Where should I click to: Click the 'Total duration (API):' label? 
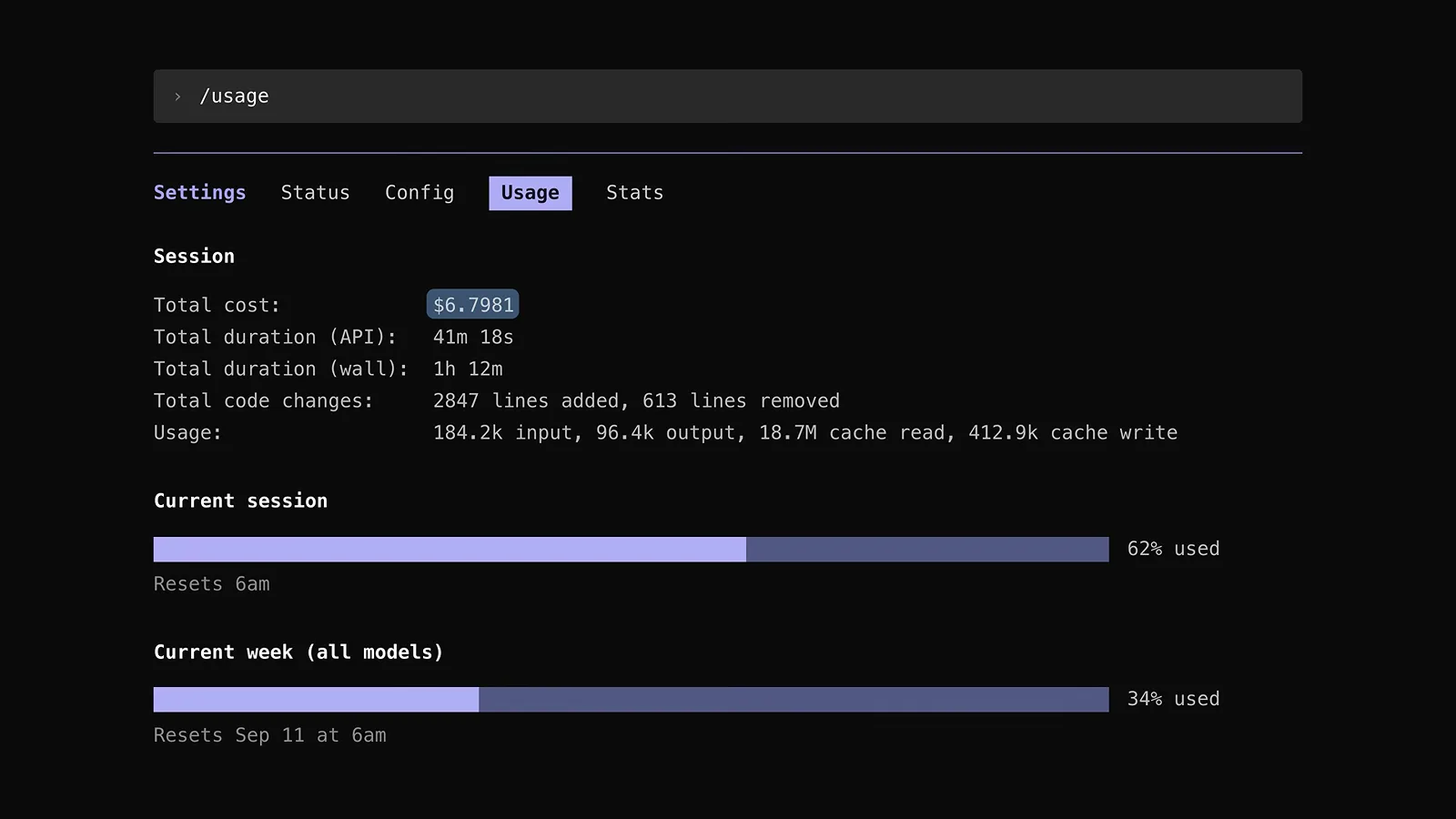276,337
